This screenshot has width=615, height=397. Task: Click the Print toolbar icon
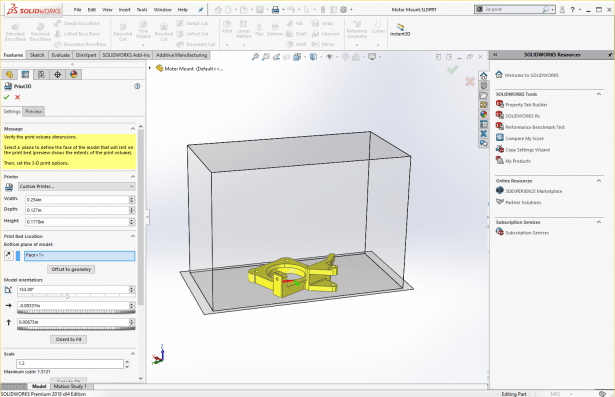pyautogui.click(x=275, y=9)
